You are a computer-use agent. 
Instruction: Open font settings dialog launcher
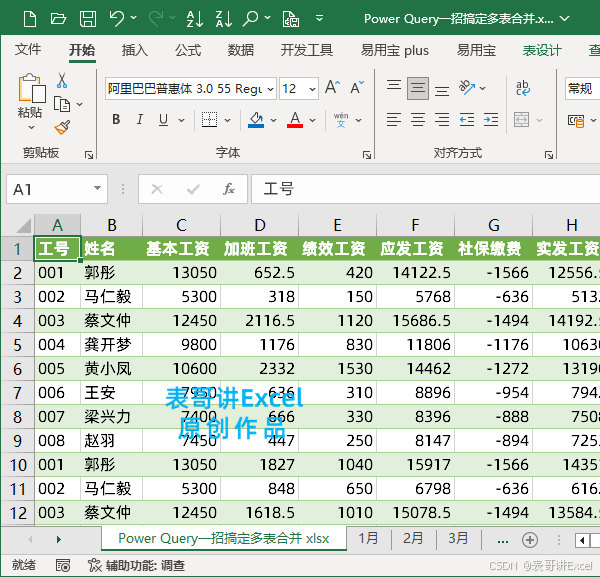coord(367,155)
